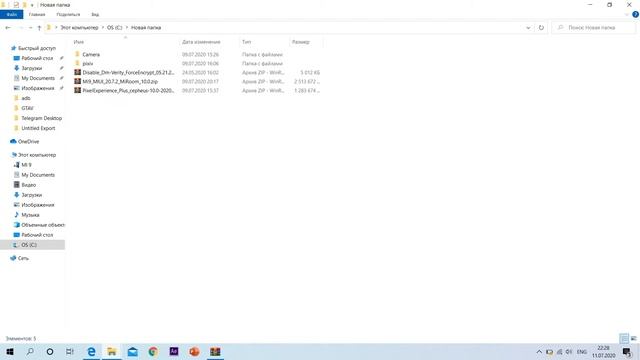Open pinned Загрузки under Quick access
This screenshot has width=640, height=360.
tap(31, 68)
